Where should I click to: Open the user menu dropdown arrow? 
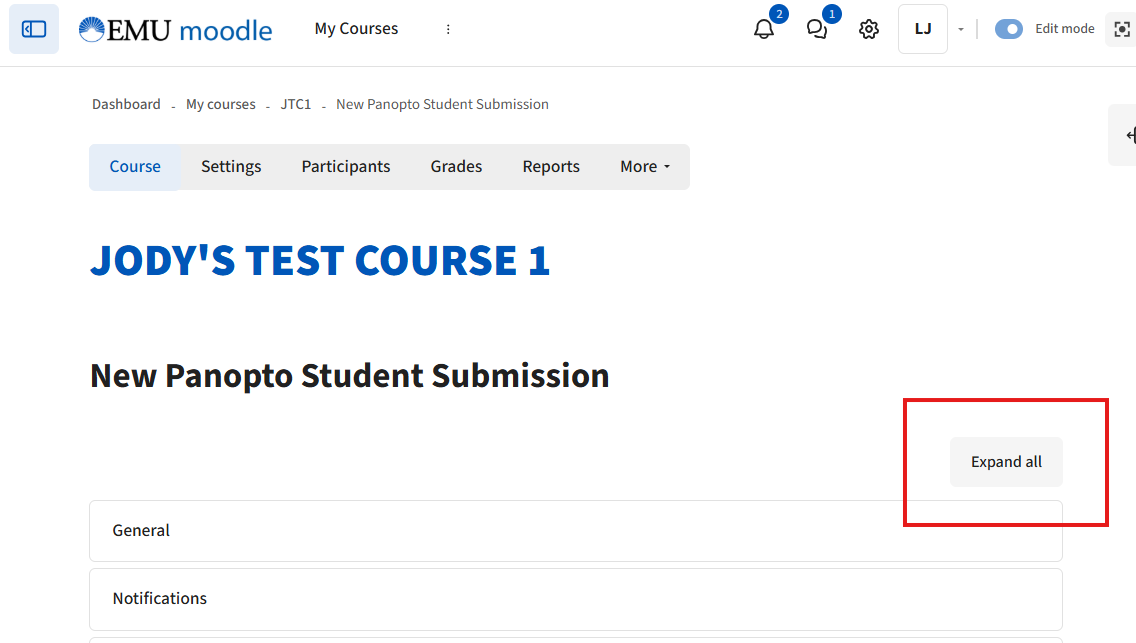tap(961, 29)
